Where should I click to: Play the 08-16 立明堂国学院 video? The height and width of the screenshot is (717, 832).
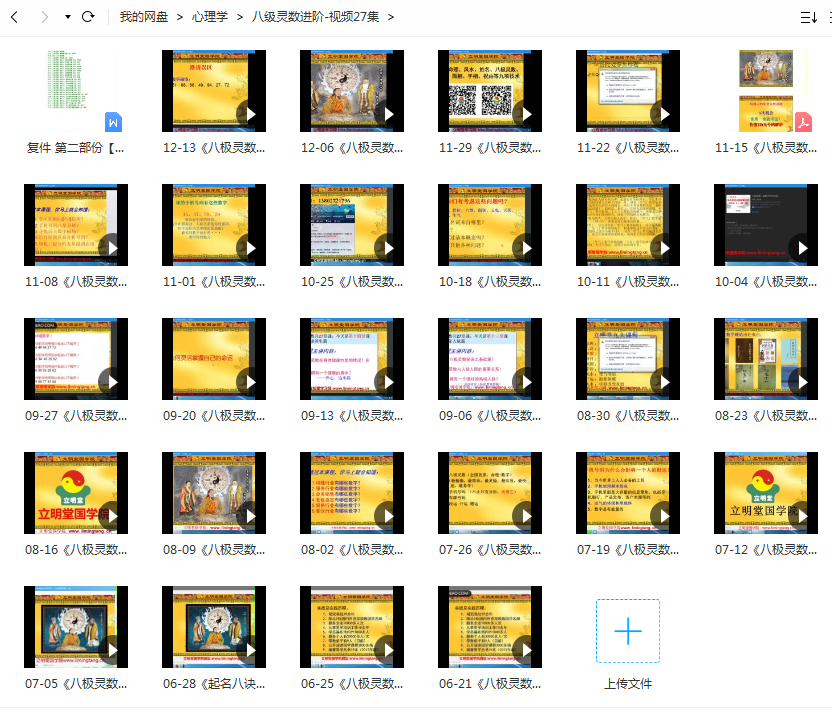(x=76, y=493)
